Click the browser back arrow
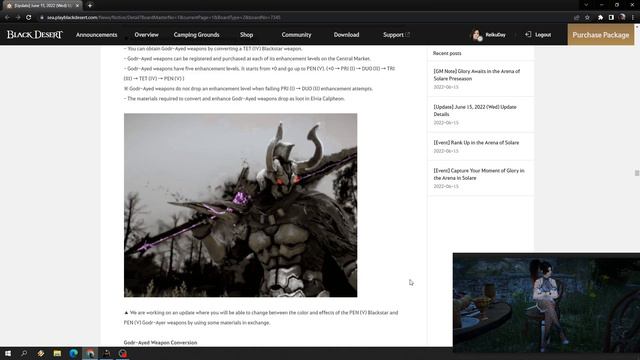 coord(7,18)
